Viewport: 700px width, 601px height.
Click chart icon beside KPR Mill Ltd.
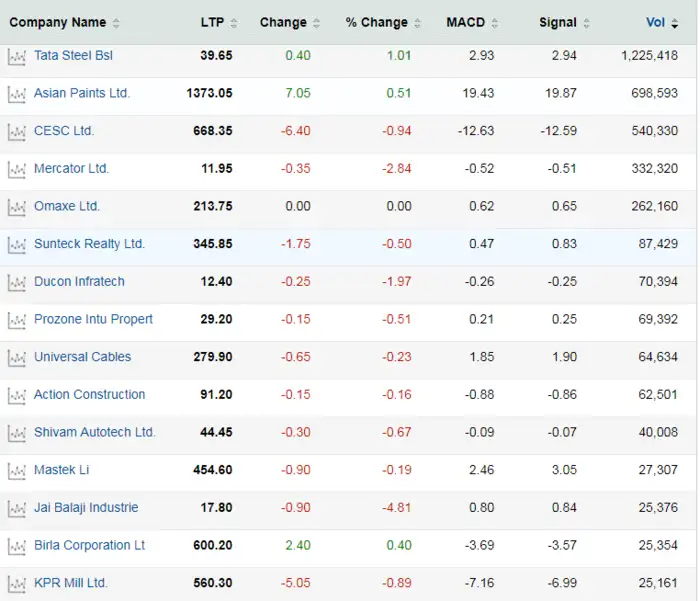tap(15, 584)
